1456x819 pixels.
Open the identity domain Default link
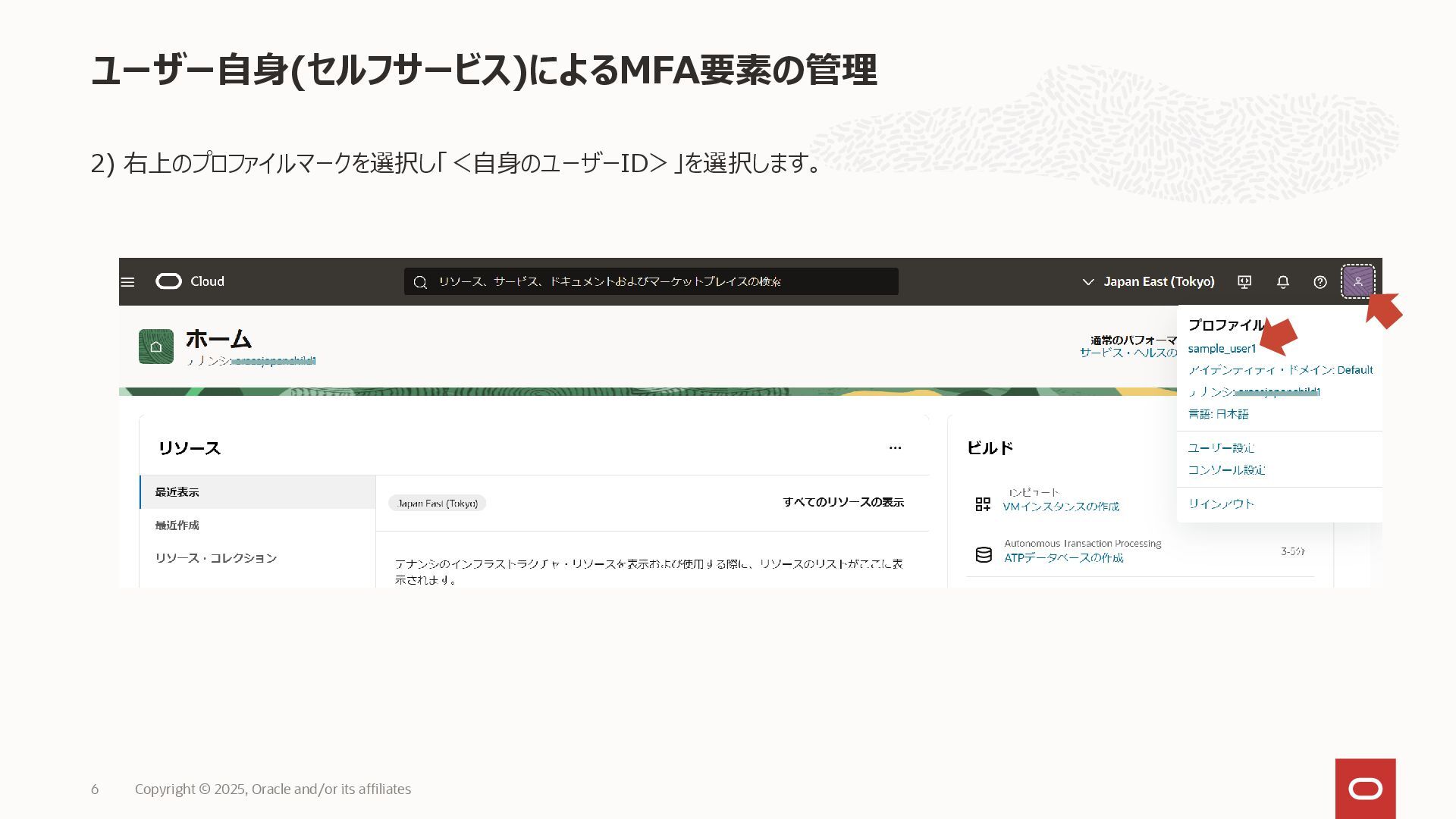1280,370
